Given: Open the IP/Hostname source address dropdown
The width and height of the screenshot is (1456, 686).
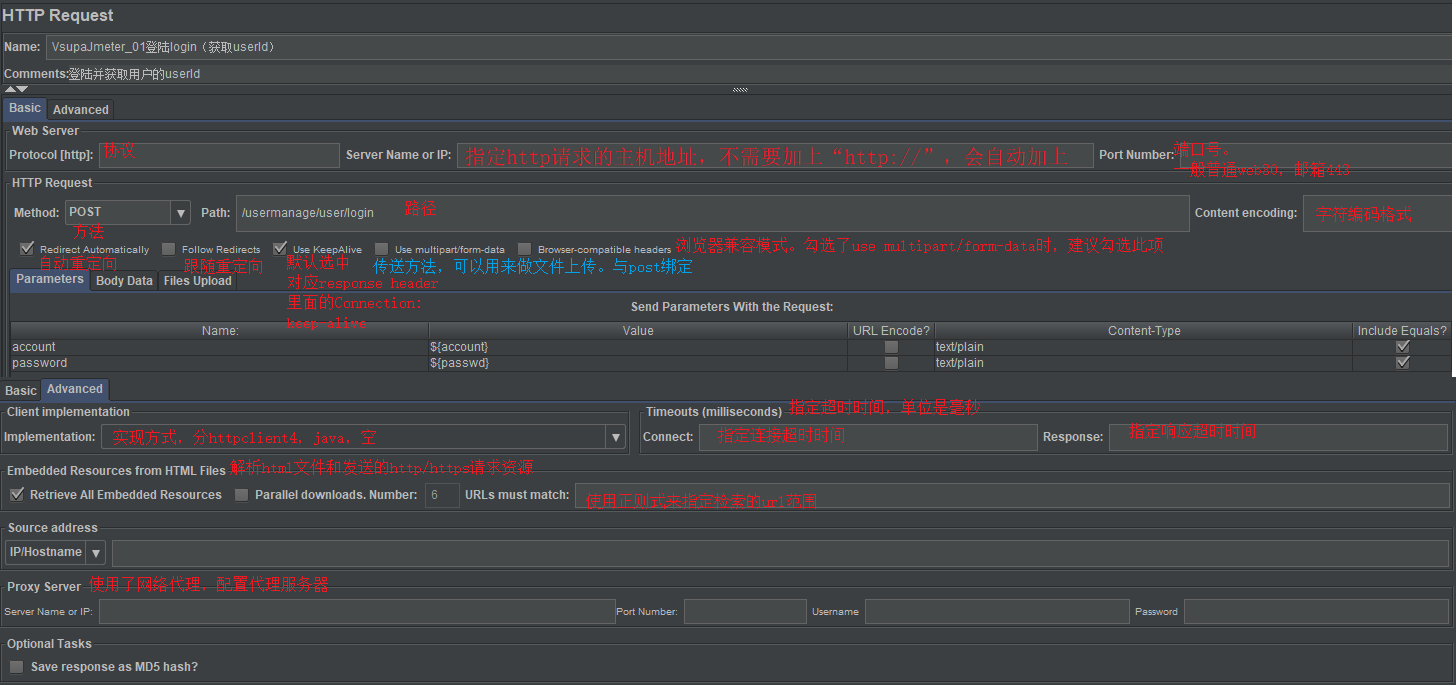Looking at the screenshot, I should pyautogui.click(x=55, y=552).
